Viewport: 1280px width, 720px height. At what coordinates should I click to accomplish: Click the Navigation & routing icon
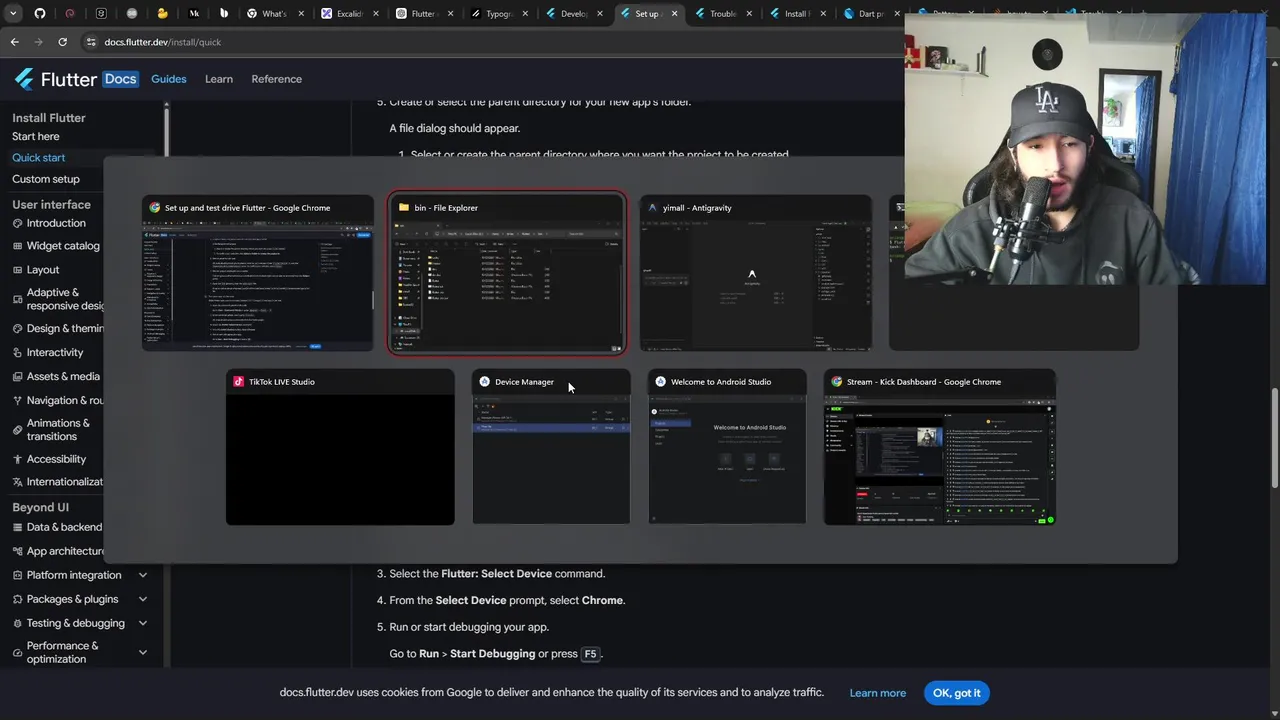click(17, 400)
